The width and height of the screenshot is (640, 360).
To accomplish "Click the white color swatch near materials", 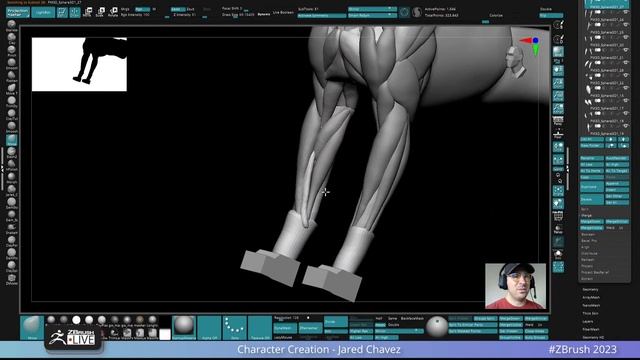I will tap(165, 334).
